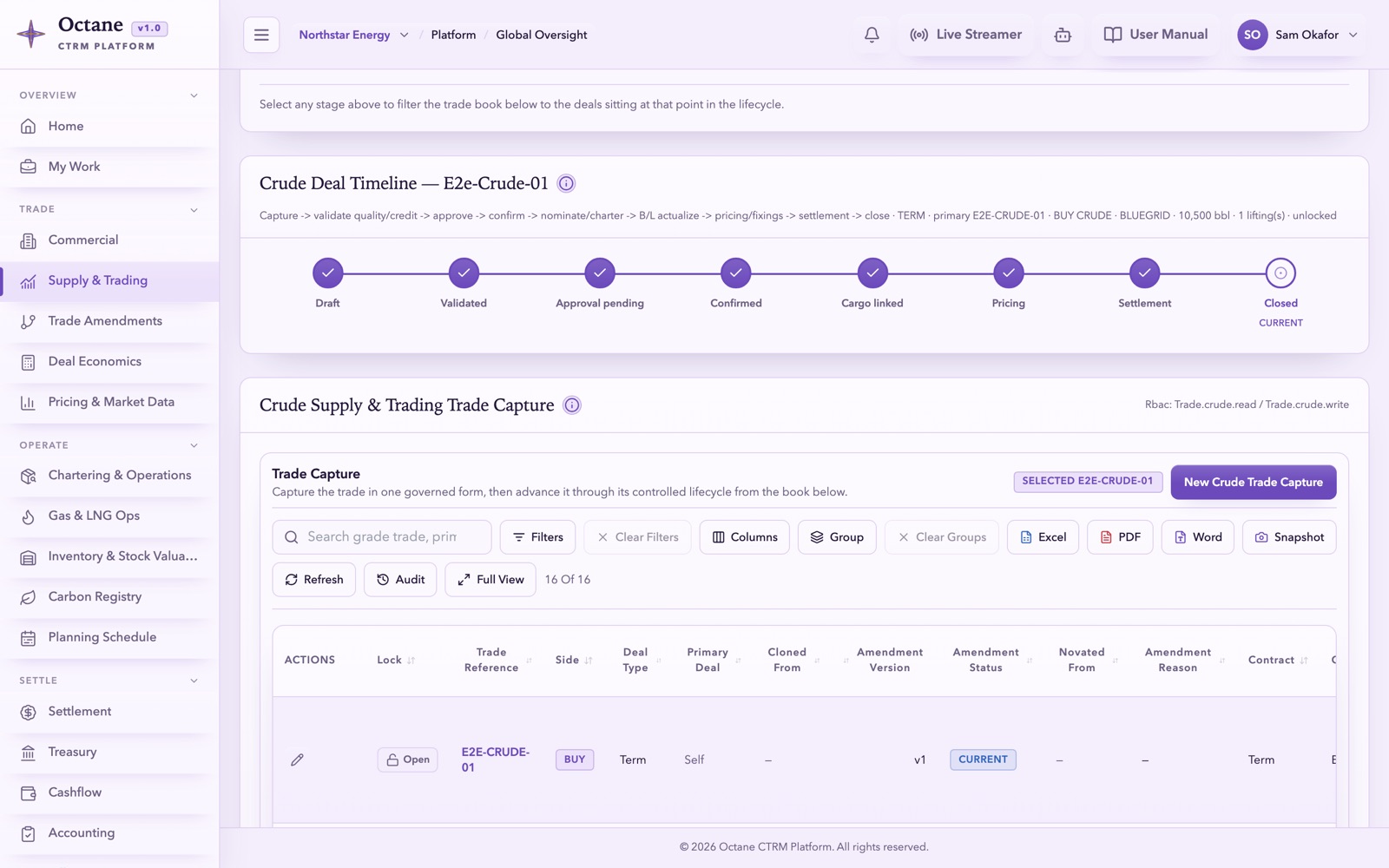Open Columns chooser
Image resolution: width=1389 pixels, height=868 pixels.
click(745, 537)
